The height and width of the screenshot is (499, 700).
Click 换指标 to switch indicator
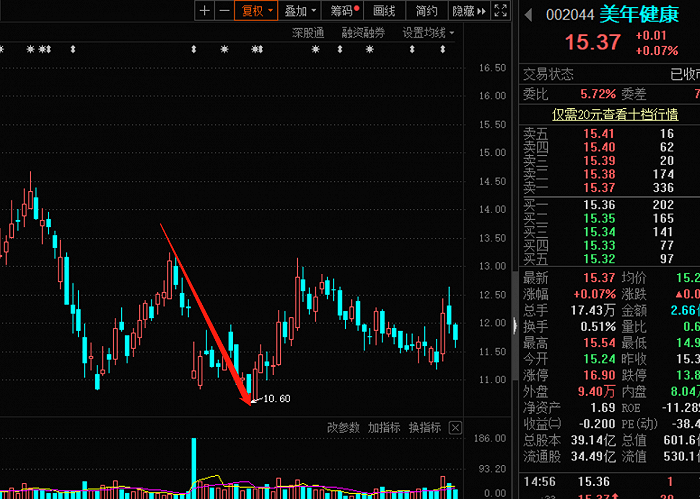click(425, 428)
